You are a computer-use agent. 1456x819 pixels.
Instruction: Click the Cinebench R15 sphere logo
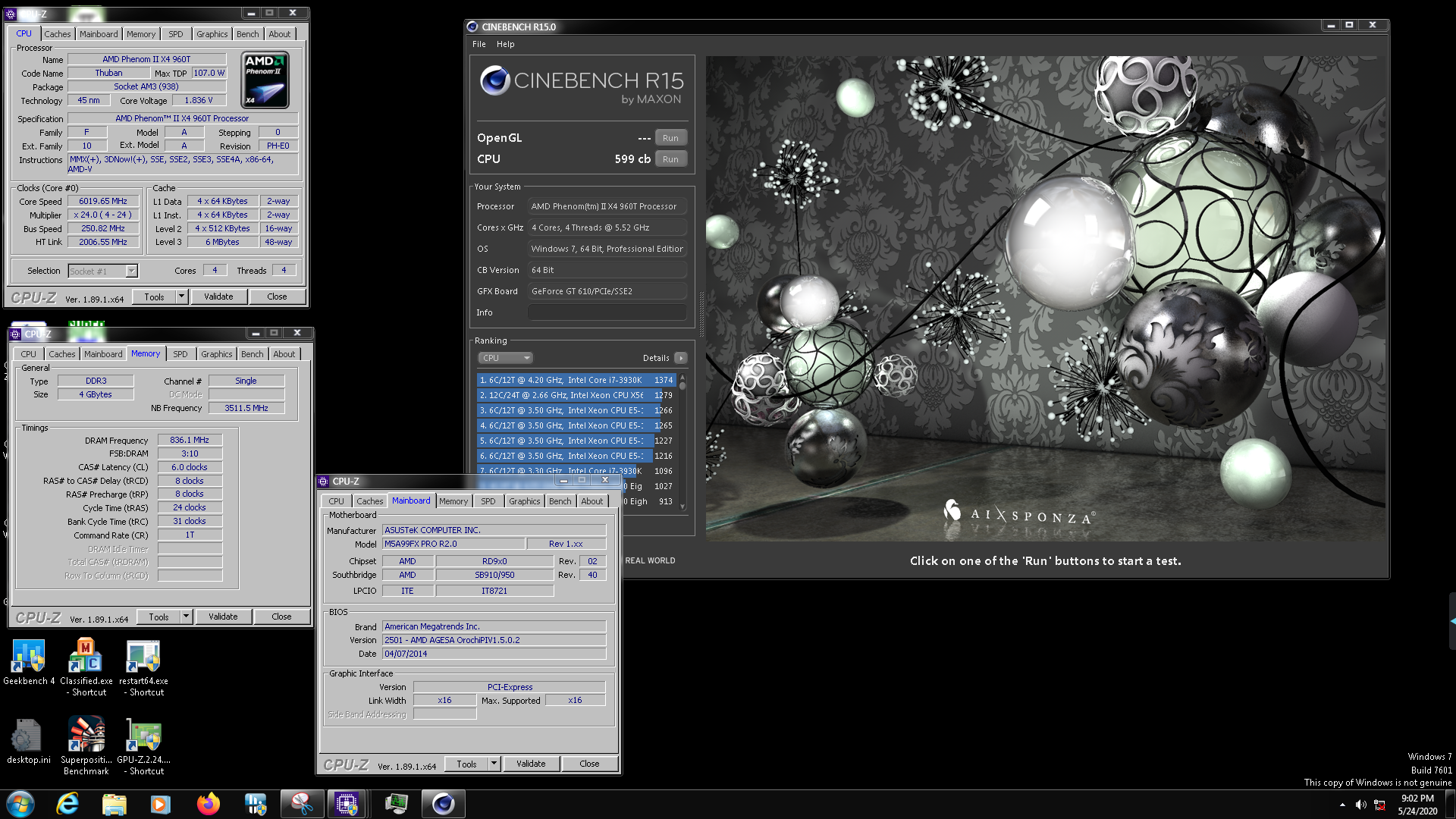point(494,80)
